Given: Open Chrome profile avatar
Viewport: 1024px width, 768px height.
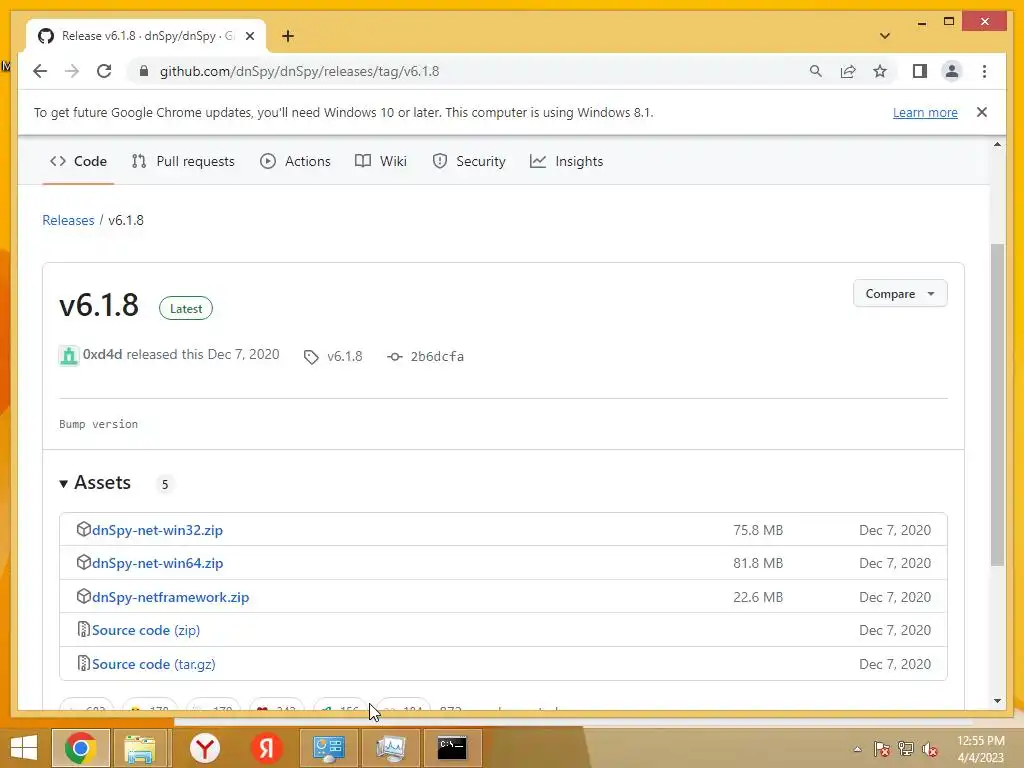Looking at the screenshot, I should click(x=952, y=71).
